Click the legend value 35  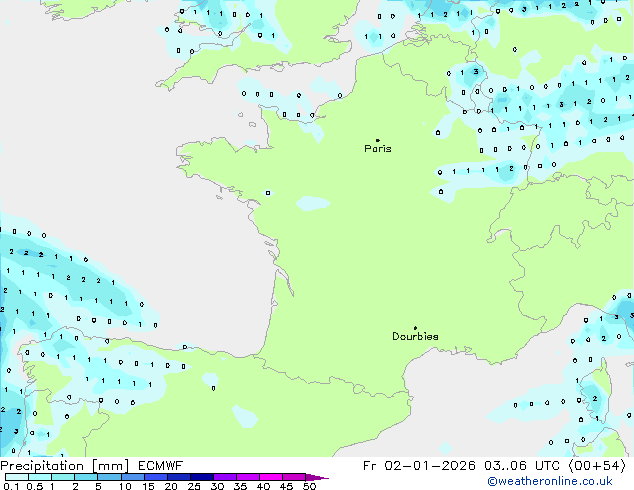pyautogui.click(x=240, y=486)
